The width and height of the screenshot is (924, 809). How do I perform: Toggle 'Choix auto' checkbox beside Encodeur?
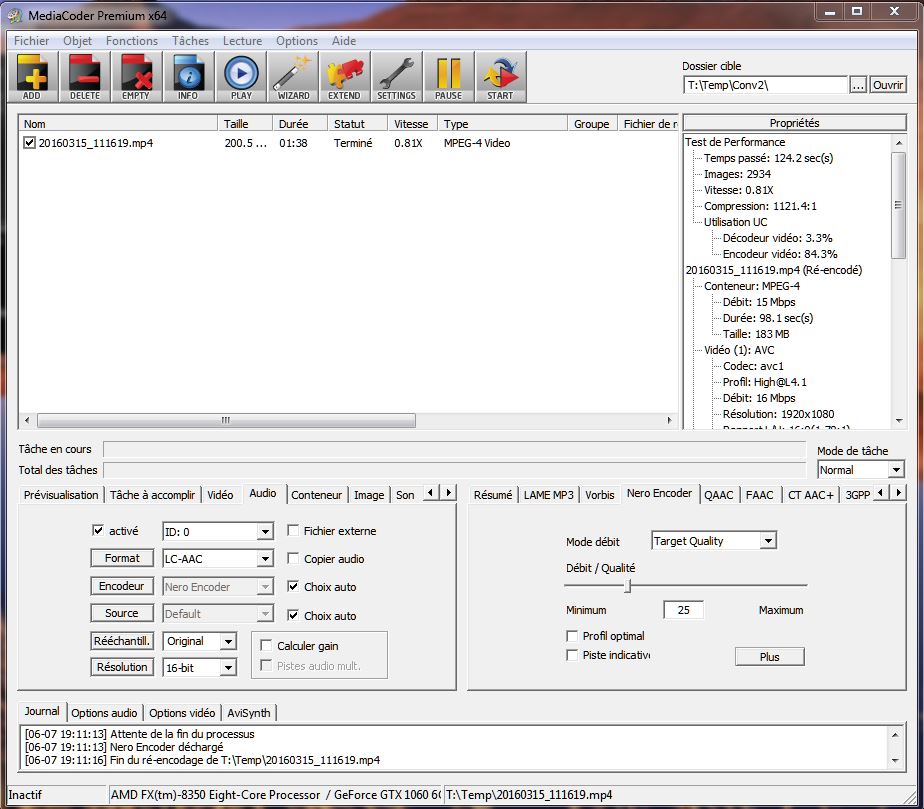(x=292, y=586)
